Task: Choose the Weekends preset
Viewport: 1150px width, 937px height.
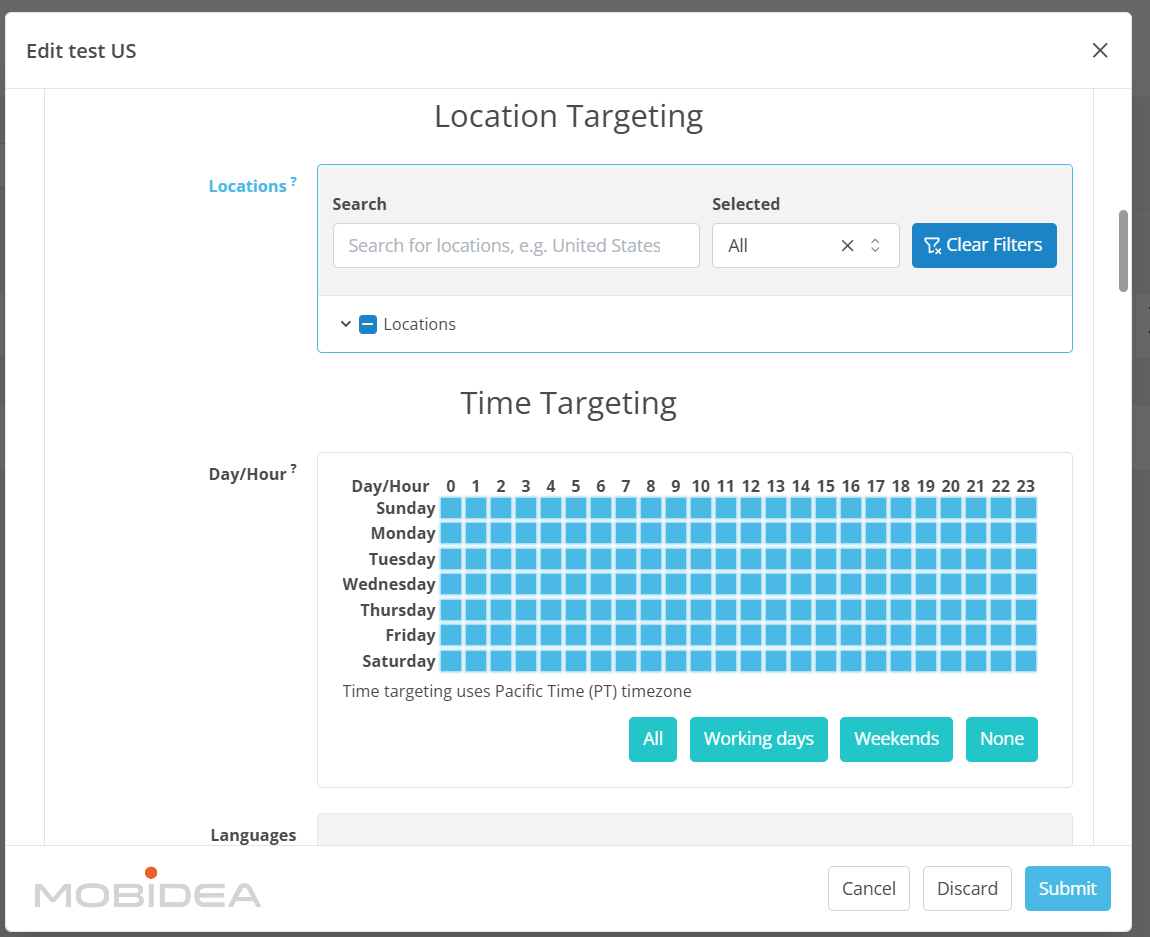Action: pos(896,739)
